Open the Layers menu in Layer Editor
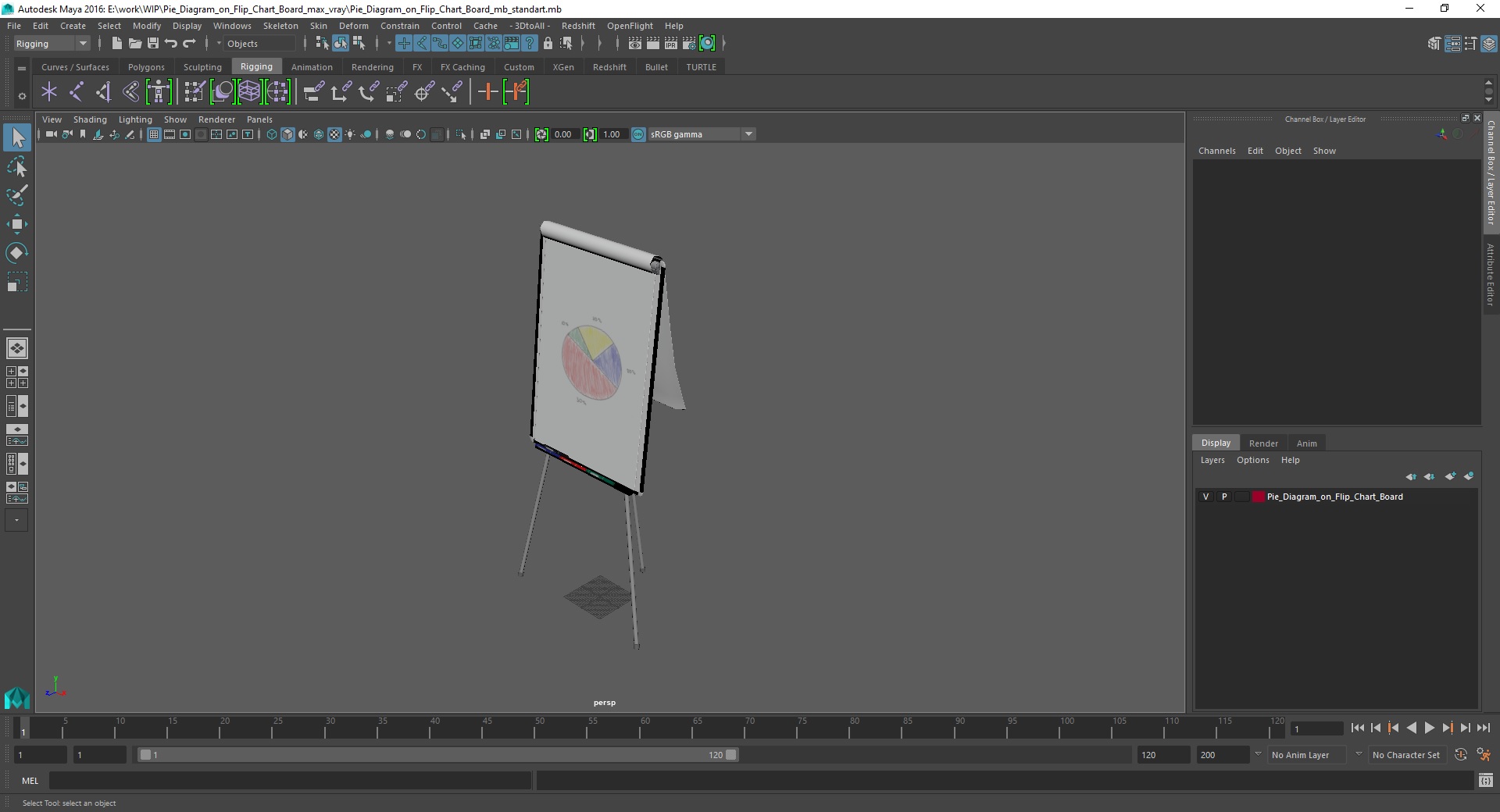The height and width of the screenshot is (812, 1500). tap(1212, 460)
